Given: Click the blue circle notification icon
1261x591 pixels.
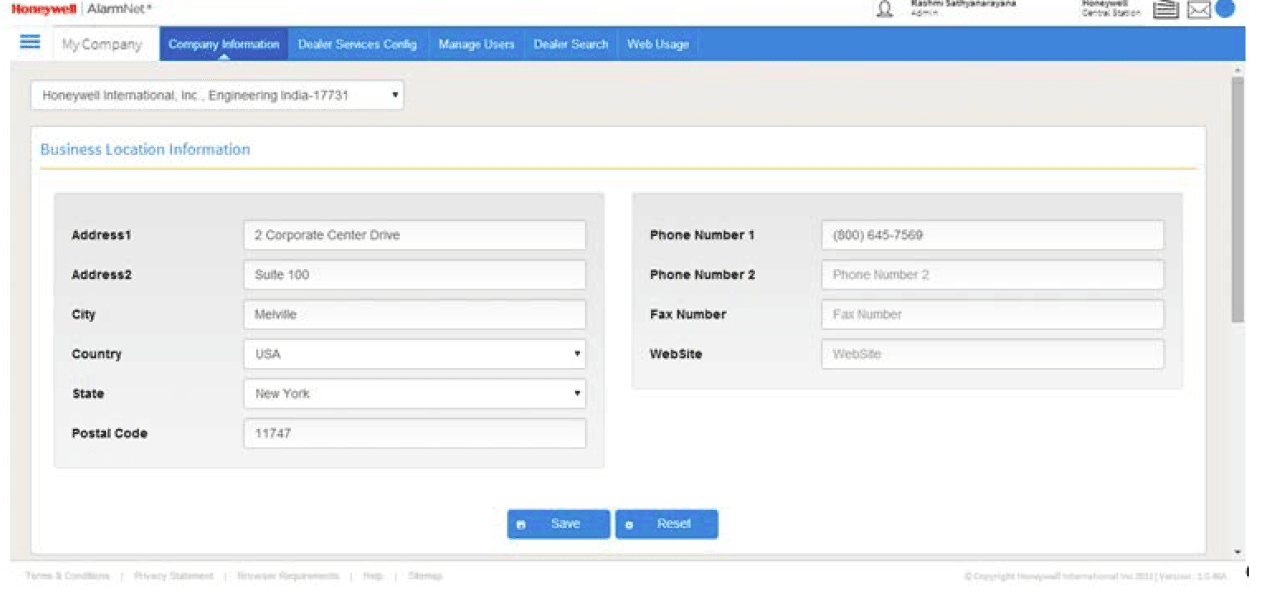Looking at the screenshot, I should pyautogui.click(x=1225, y=9).
